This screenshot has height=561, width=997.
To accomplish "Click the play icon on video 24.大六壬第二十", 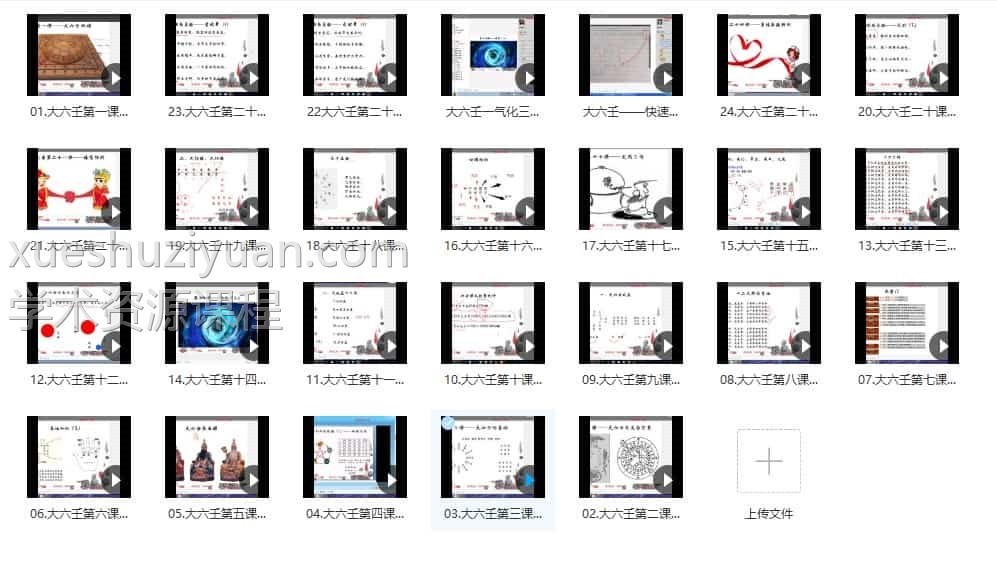I will coord(802,78).
